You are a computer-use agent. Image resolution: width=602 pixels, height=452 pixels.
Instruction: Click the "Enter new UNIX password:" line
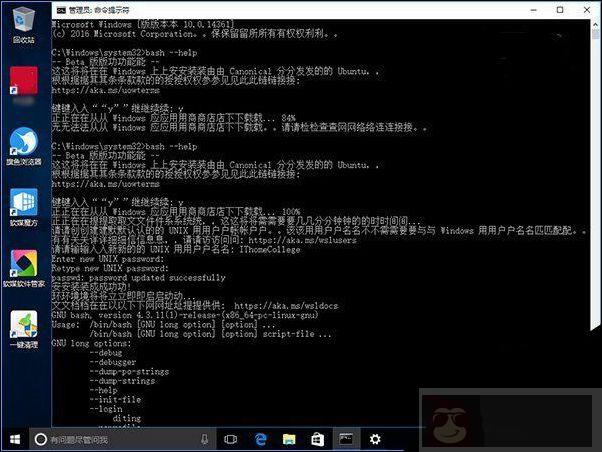(x=108, y=259)
